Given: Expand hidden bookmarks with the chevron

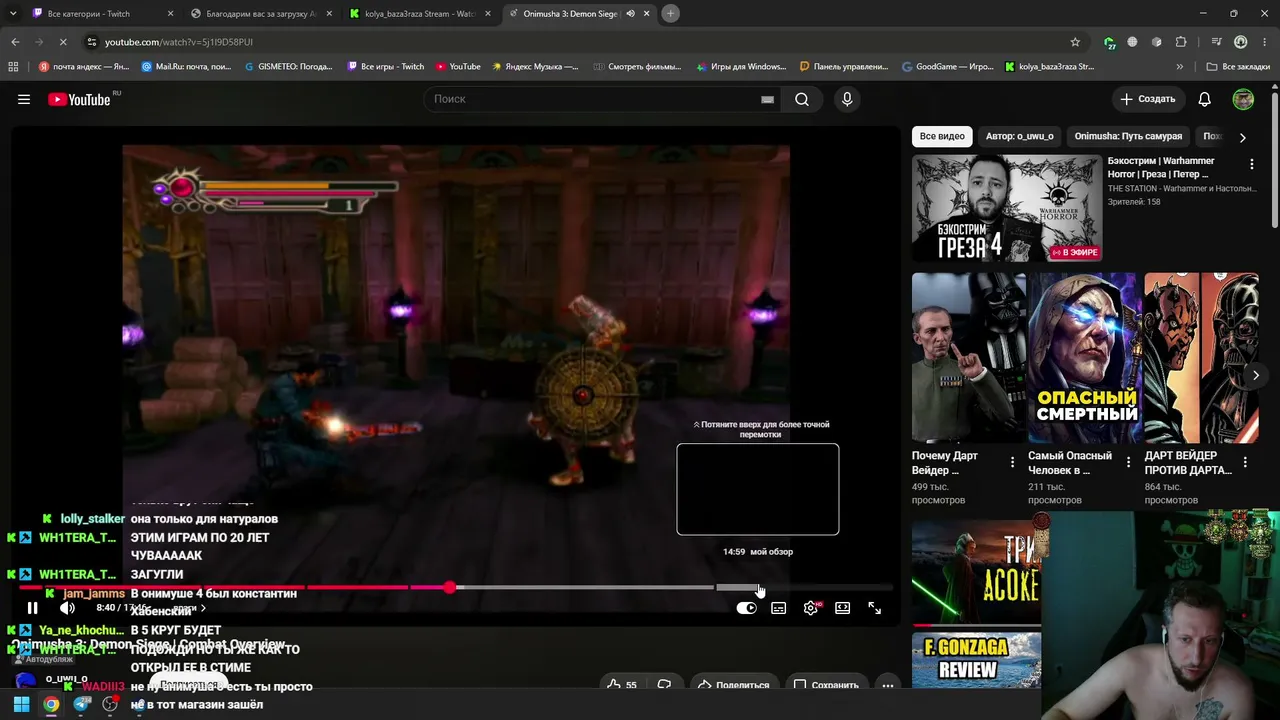Looking at the screenshot, I should (1180, 67).
